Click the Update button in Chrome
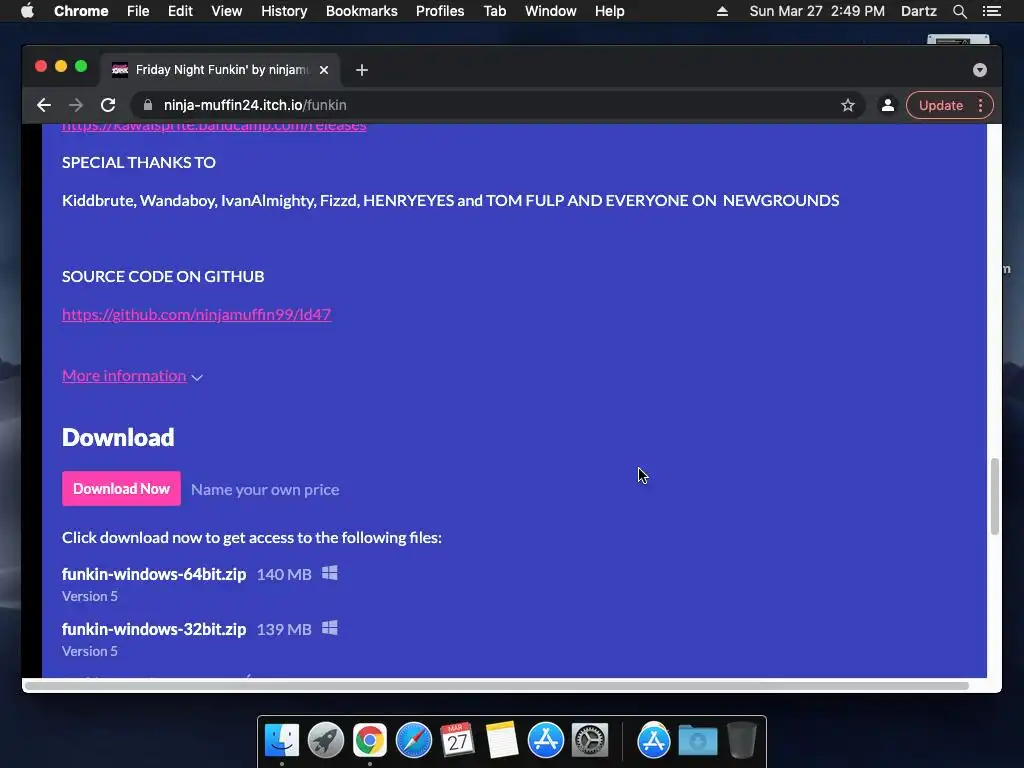The width and height of the screenshot is (1024, 768). [x=940, y=105]
